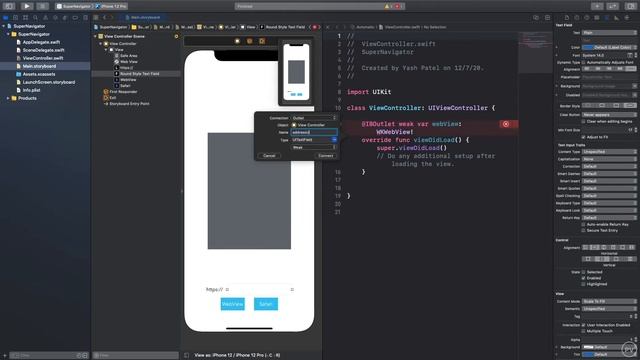The width and height of the screenshot is (640, 360).
Task: Open the Content Type dropdown
Action: click(x=609, y=152)
